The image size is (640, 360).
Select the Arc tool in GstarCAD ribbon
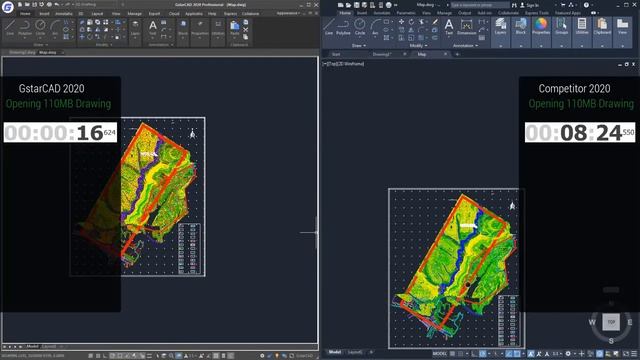click(55, 28)
